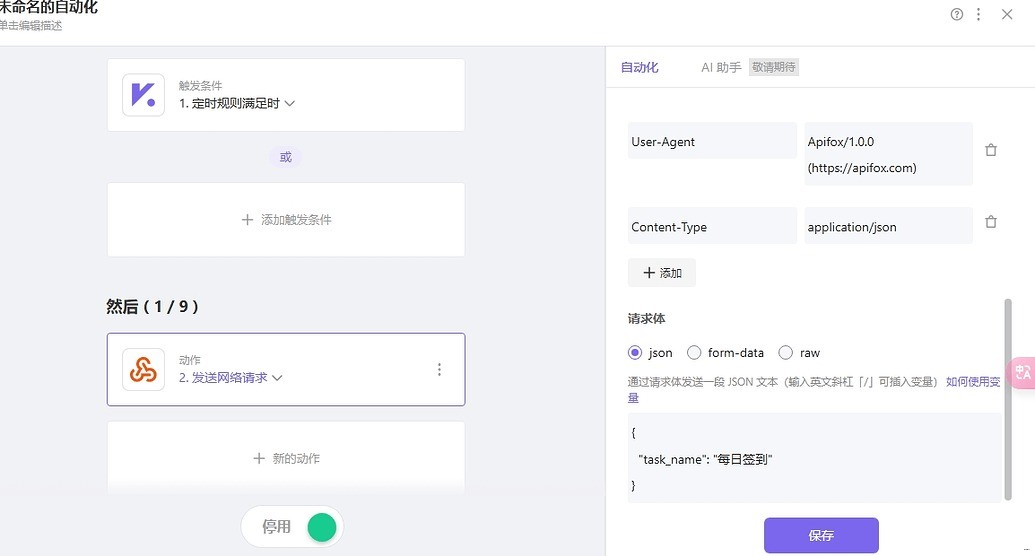Image resolution: width=1035 pixels, height=556 pixels.
Task: Select the raw request body option
Action: tap(785, 352)
